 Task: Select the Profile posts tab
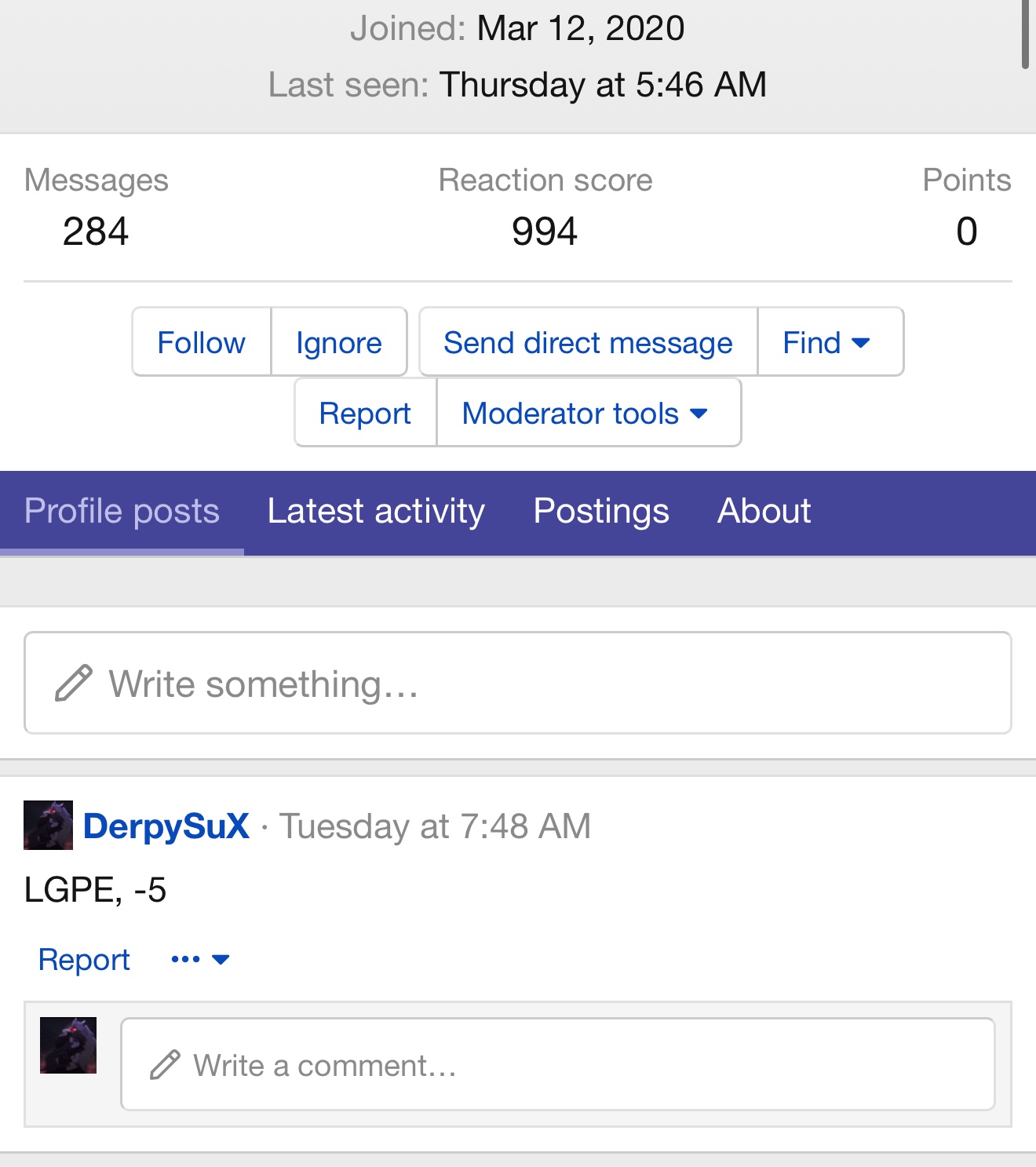[x=122, y=512]
